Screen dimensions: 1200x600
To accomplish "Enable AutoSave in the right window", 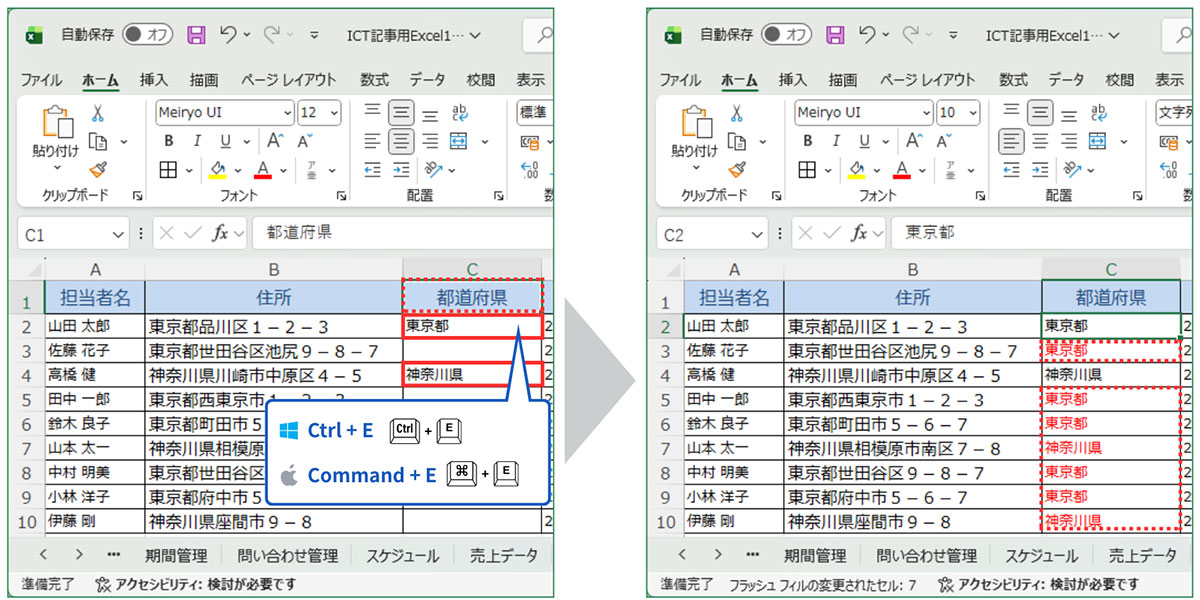I will click(787, 35).
